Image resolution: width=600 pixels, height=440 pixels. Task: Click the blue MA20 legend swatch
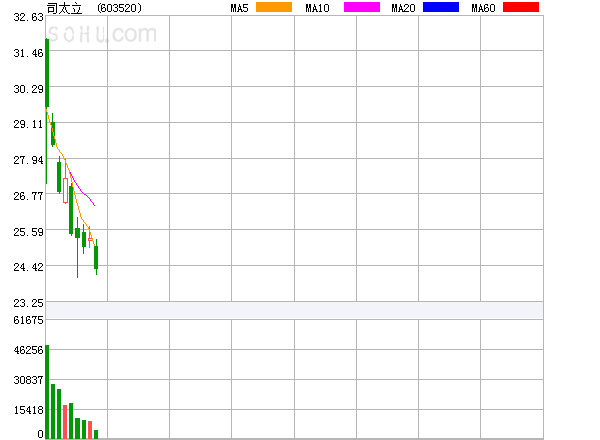point(441,7)
